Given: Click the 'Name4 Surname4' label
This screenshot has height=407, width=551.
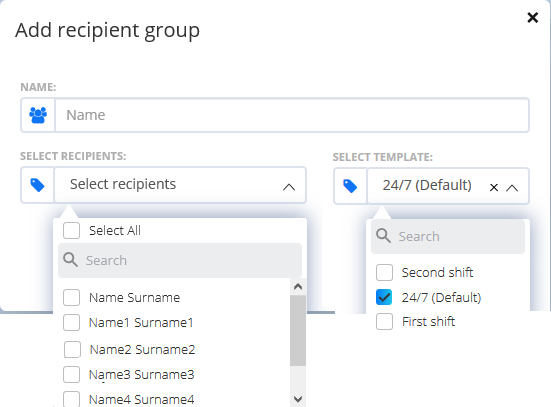Looking at the screenshot, I should (142, 399).
